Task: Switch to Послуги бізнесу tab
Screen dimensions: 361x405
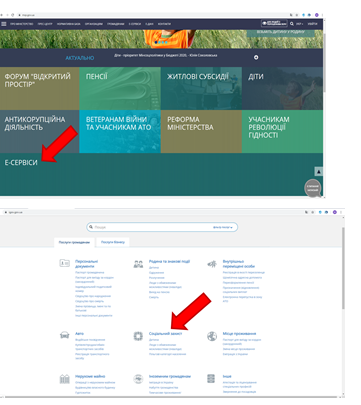Action: point(113,242)
